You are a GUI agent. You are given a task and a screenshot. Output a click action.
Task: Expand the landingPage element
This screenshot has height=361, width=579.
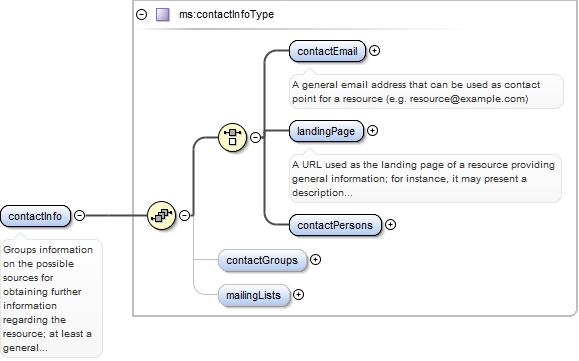point(372,131)
